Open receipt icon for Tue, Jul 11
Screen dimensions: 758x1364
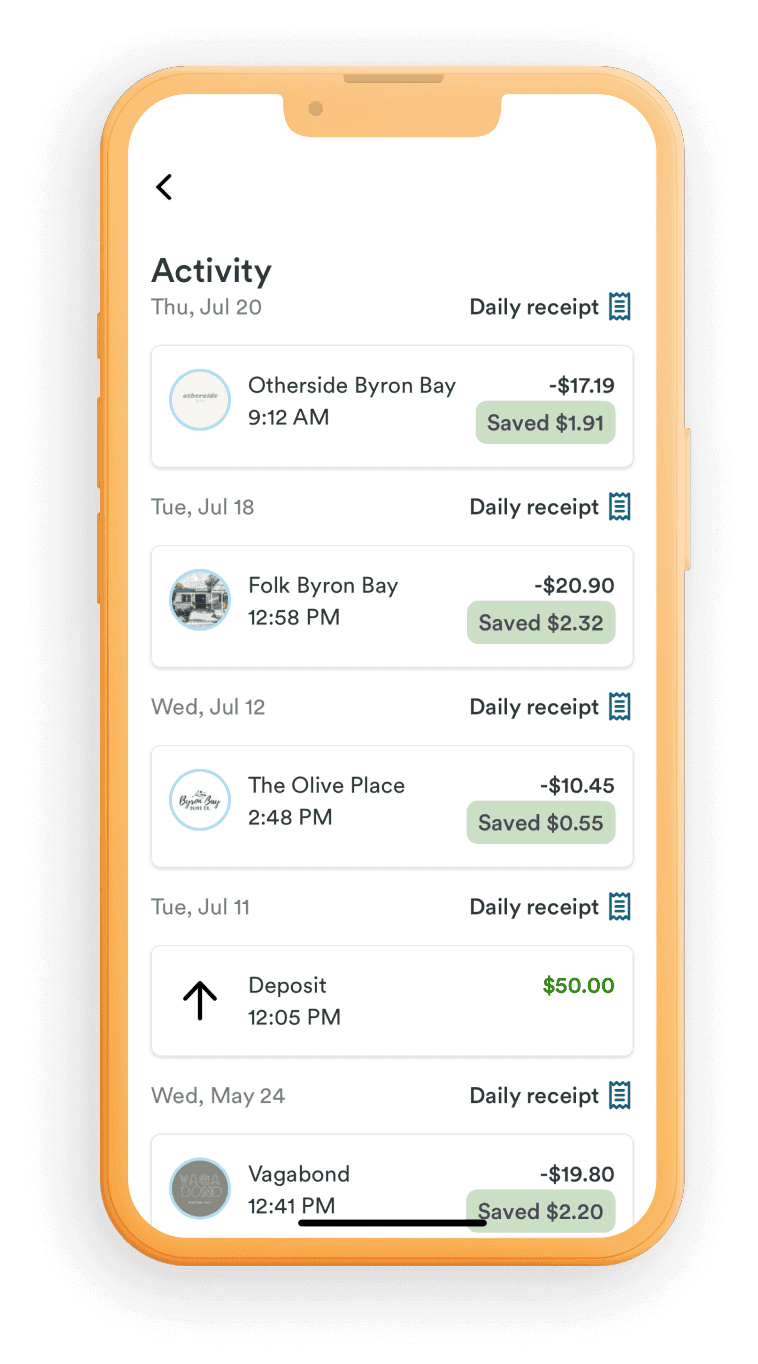pos(620,907)
